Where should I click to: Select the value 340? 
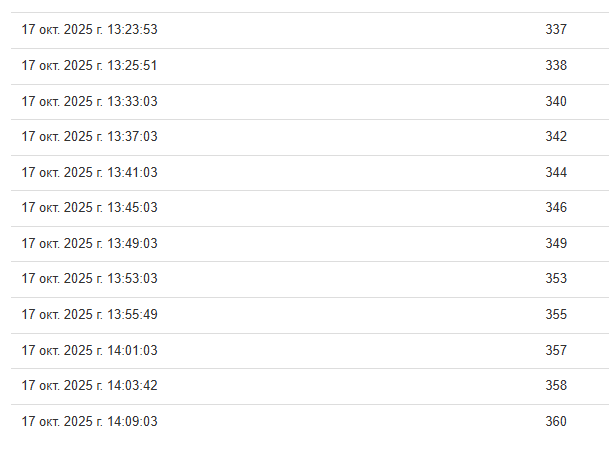click(x=556, y=102)
